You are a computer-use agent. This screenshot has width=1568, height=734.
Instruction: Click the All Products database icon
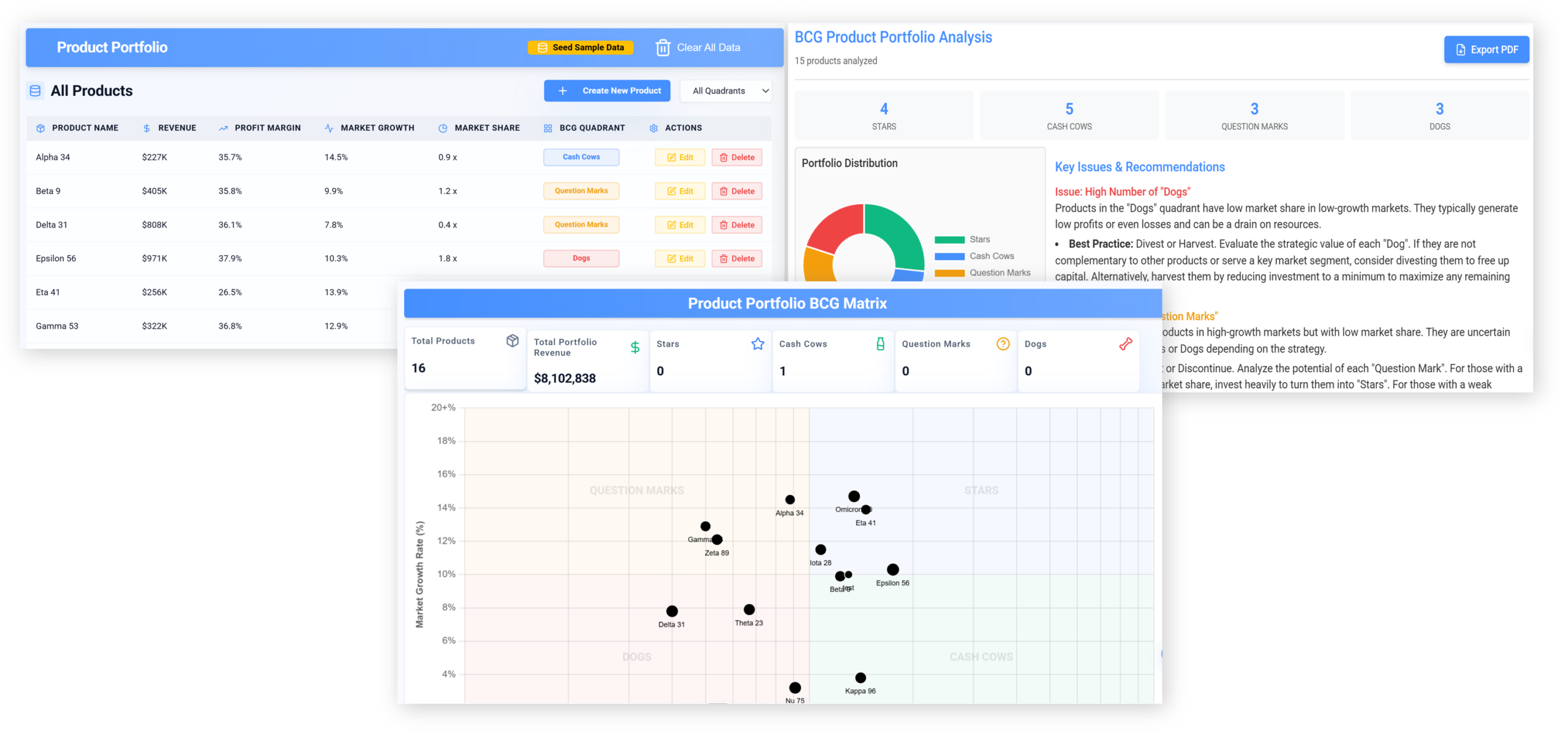point(36,91)
